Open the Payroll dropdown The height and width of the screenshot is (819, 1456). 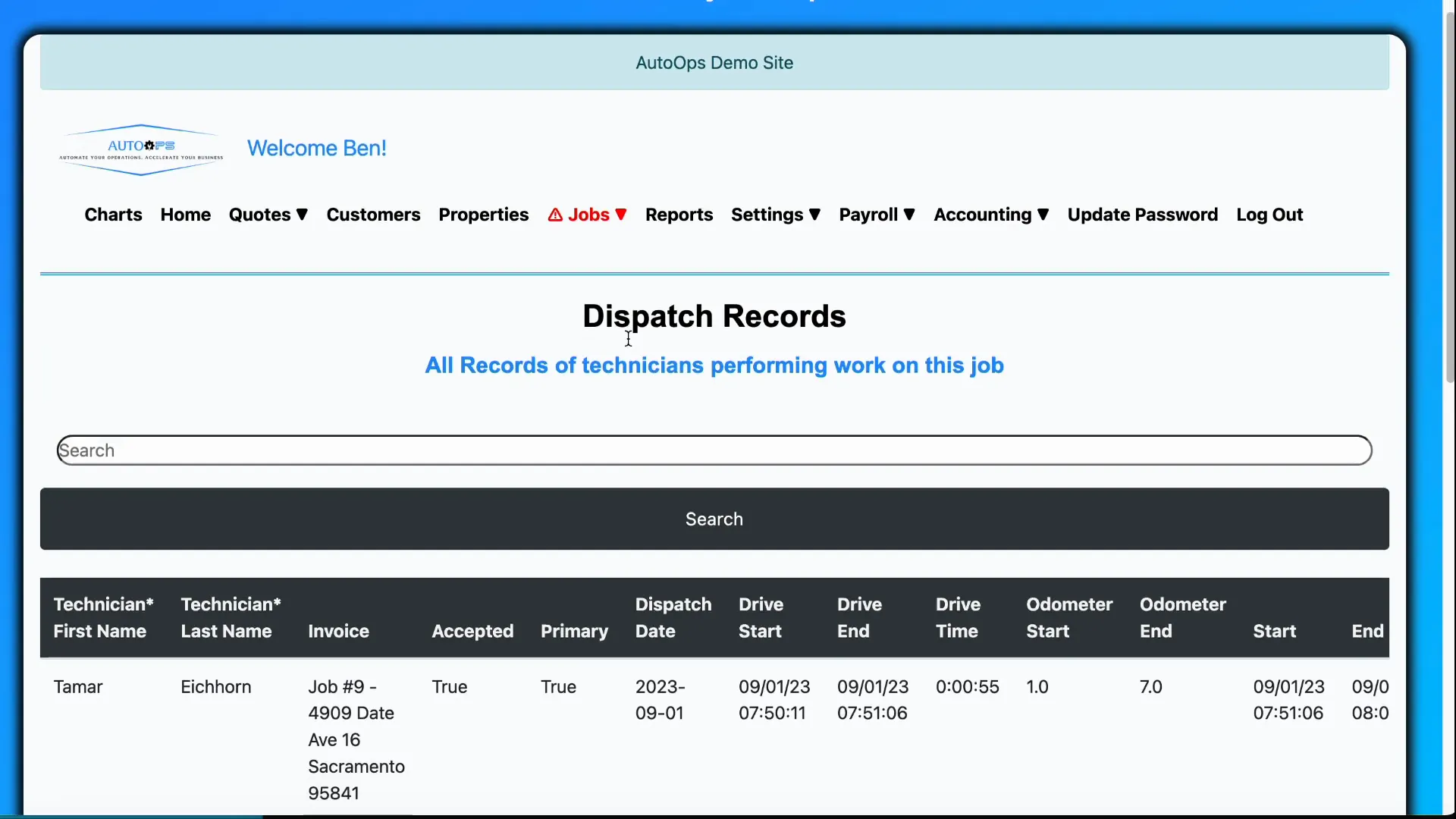[877, 215]
